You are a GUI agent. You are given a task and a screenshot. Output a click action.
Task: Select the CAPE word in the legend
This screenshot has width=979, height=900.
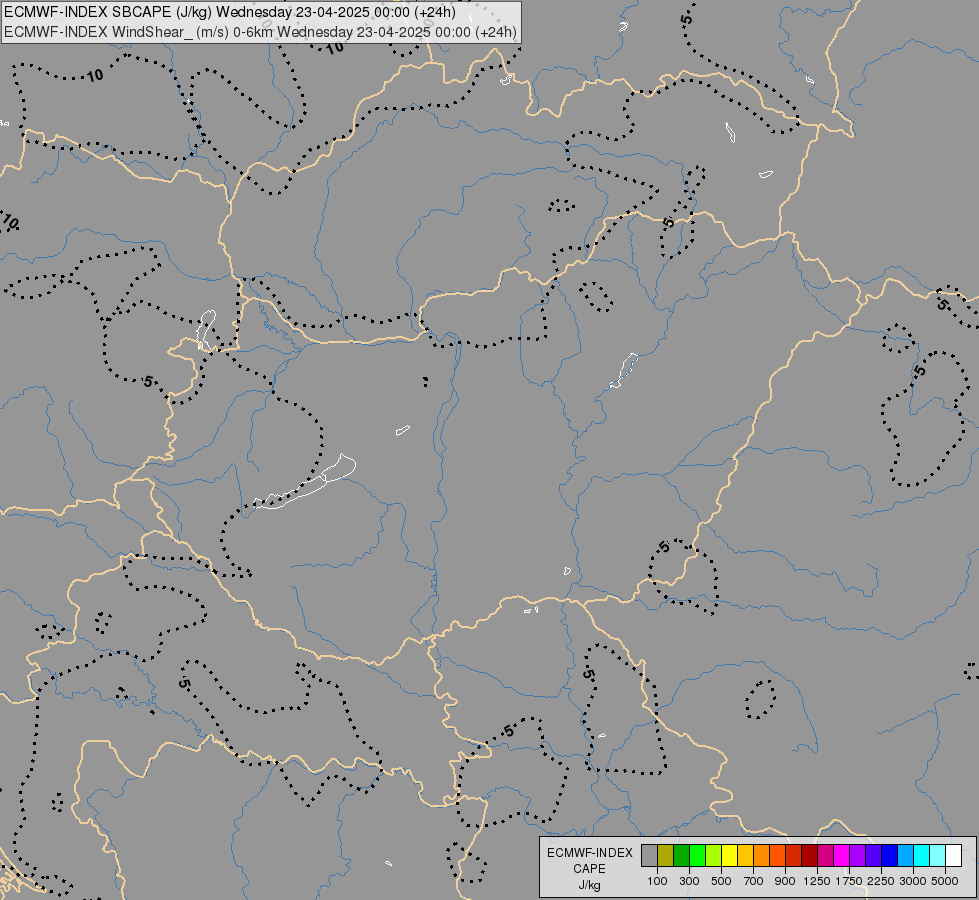tap(589, 869)
